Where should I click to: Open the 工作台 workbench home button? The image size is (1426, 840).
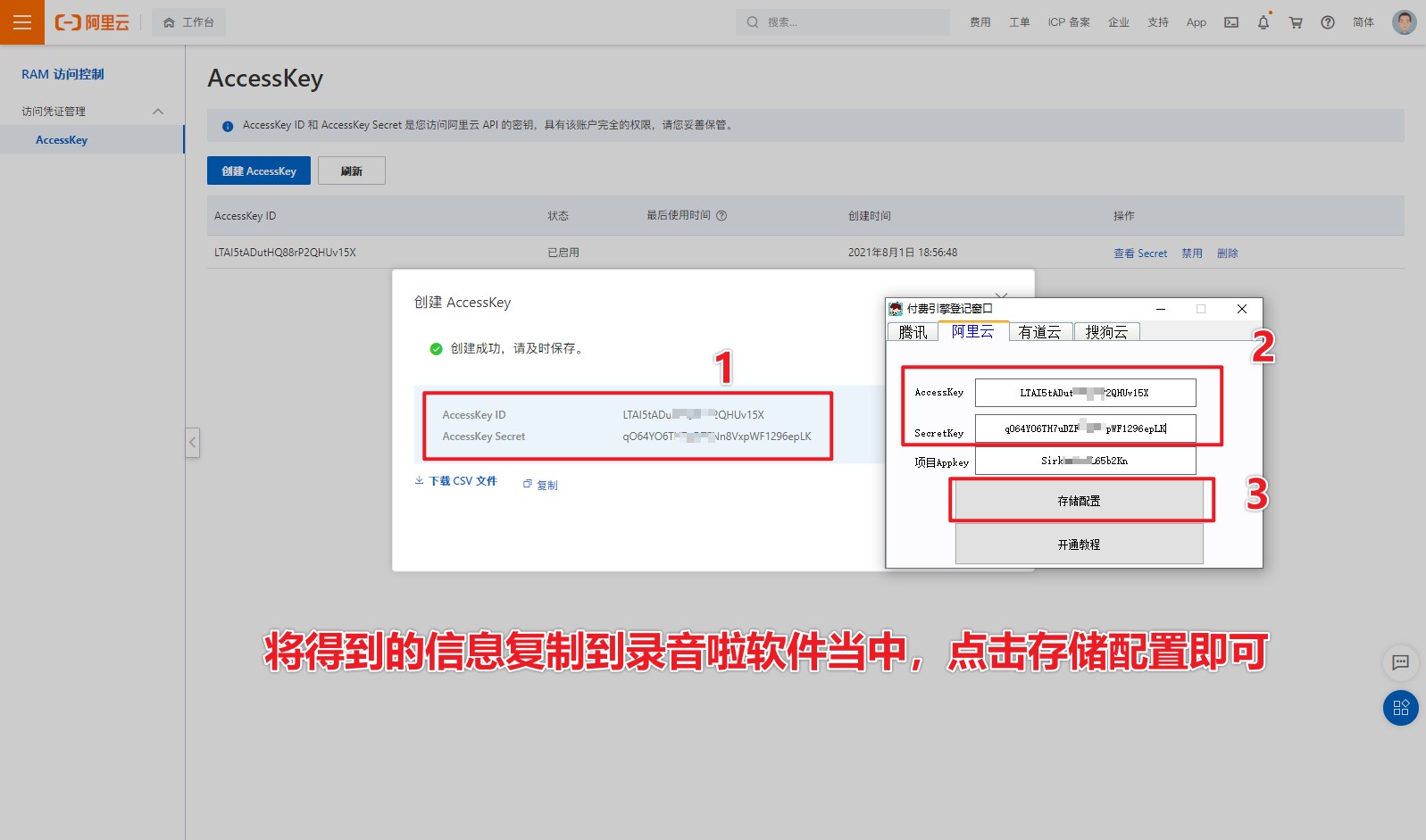tap(188, 22)
